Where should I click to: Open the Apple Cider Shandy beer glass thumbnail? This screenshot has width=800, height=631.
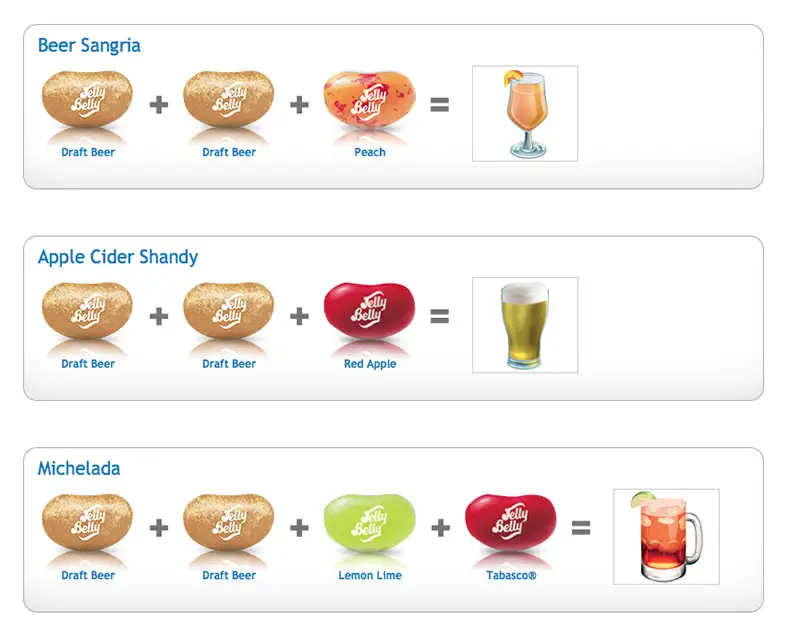pyautogui.click(x=525, y=325)
